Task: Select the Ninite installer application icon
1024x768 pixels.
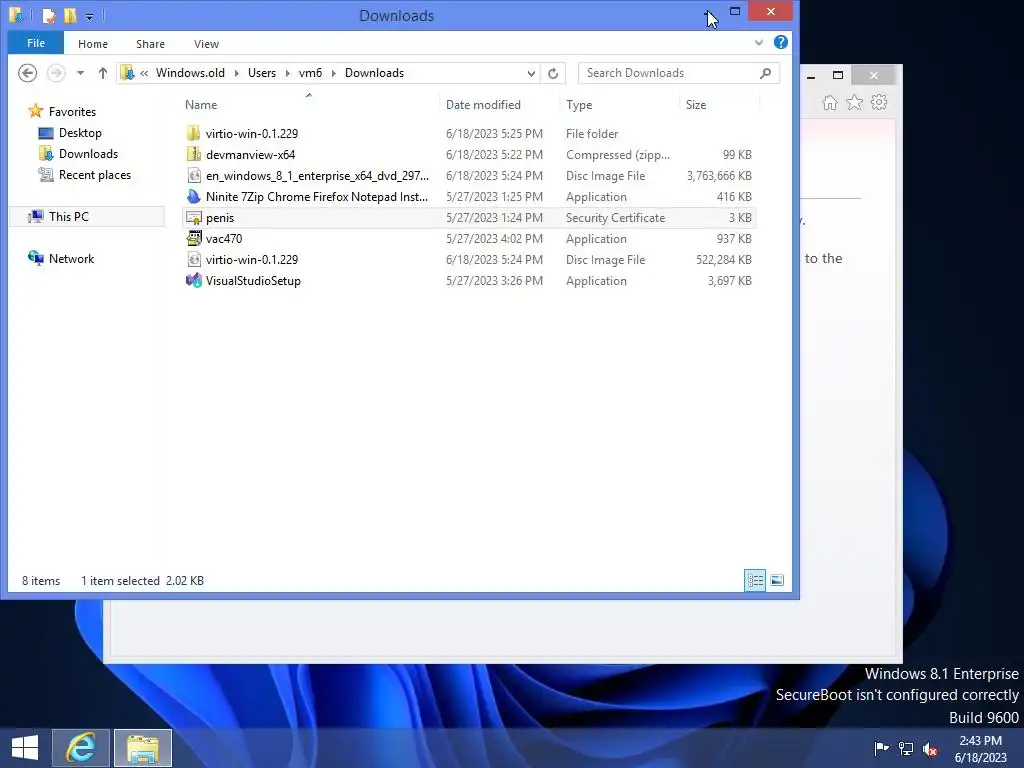Action: point(193,196)
